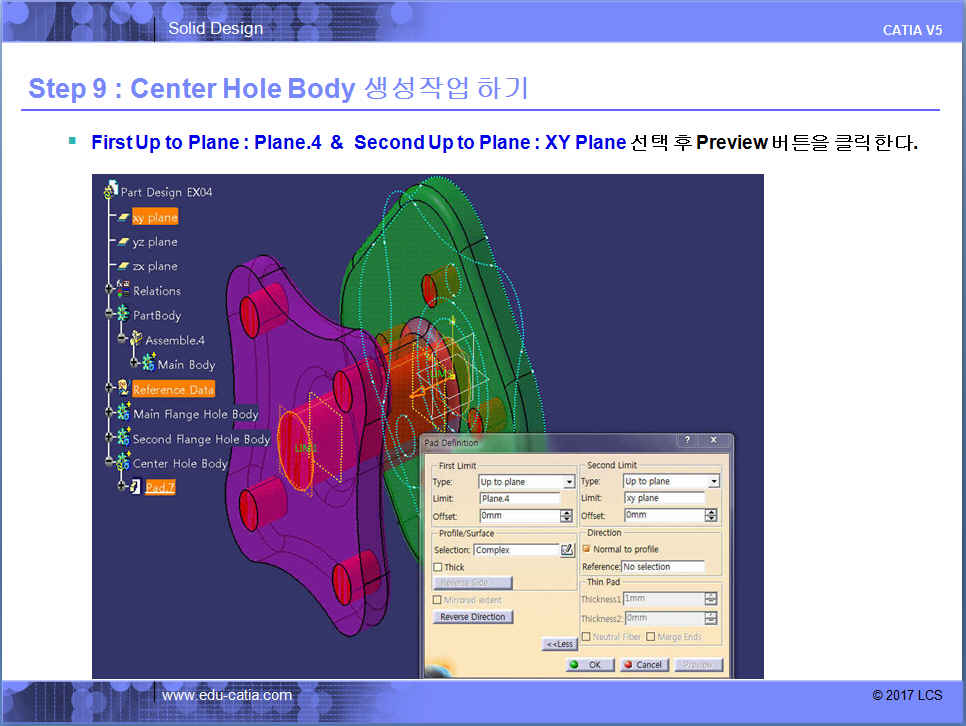Select the Reference Data icon

(123, 389)
